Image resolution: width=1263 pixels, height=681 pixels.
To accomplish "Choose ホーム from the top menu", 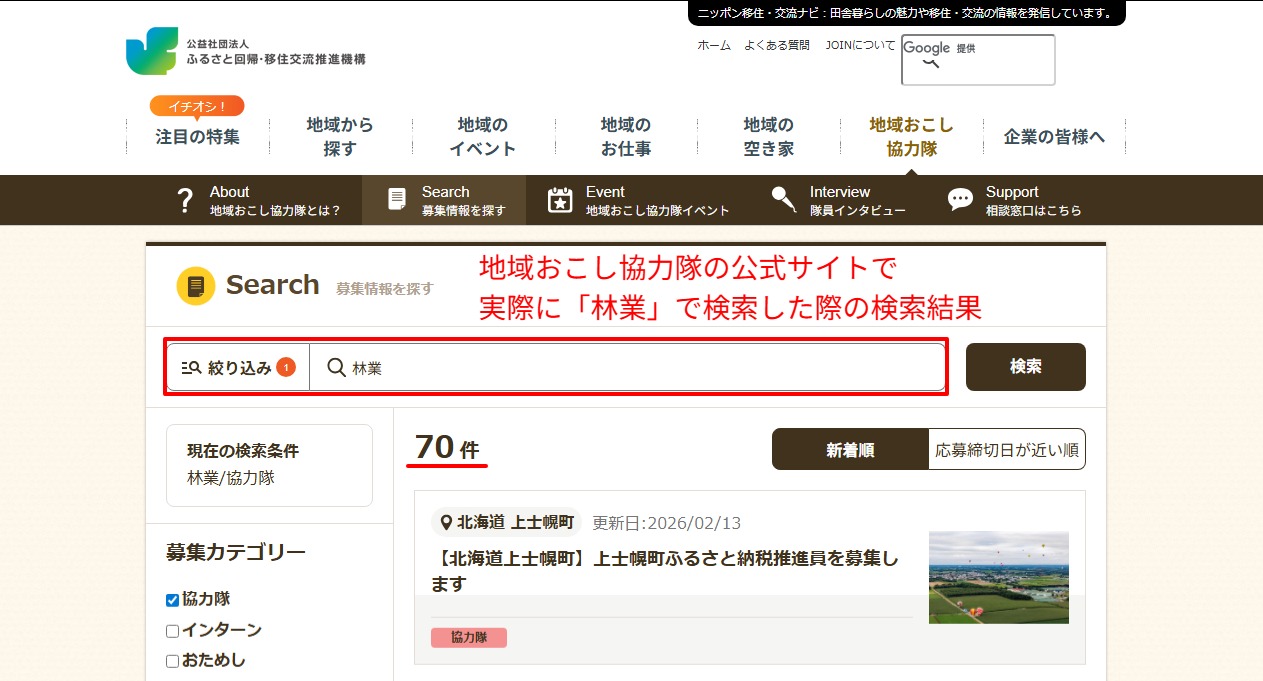I will tap(713, 45).
